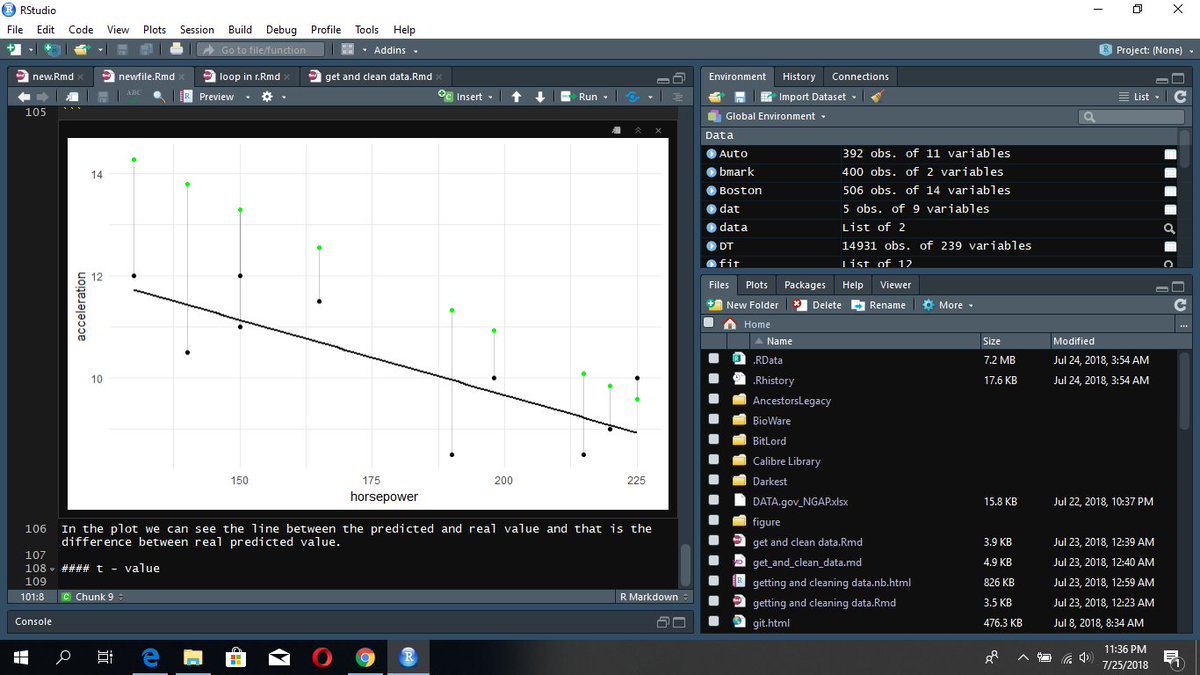
Task: Refresh the Files pane listing
Action: 1181,305
